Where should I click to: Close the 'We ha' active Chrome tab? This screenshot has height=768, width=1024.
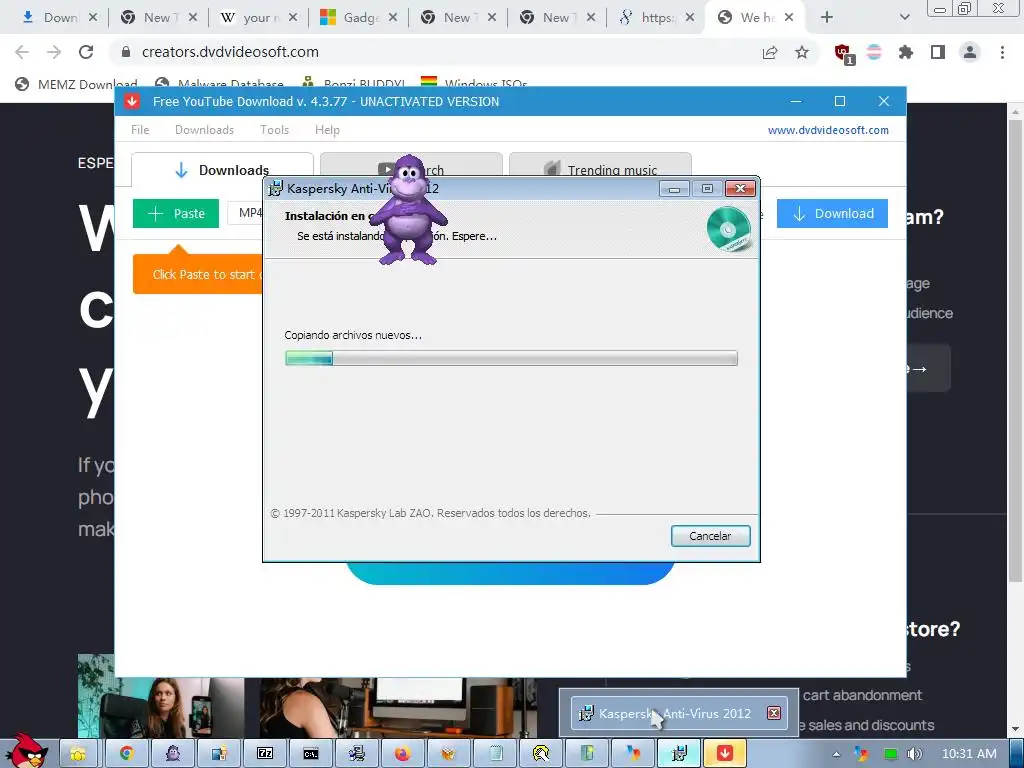point(789,18)
